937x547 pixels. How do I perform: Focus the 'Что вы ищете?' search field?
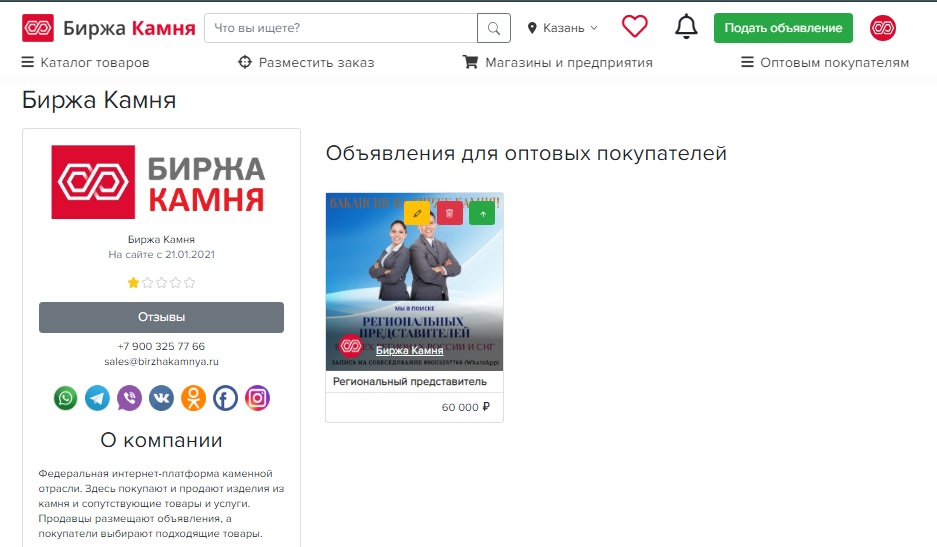coord(341,28)
